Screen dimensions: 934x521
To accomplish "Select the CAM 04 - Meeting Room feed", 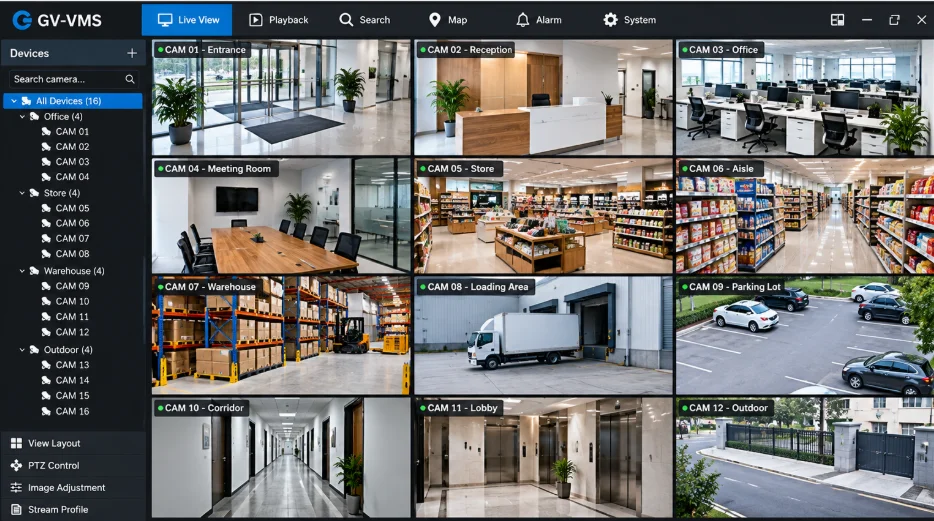I will click(x=281, y=216).
